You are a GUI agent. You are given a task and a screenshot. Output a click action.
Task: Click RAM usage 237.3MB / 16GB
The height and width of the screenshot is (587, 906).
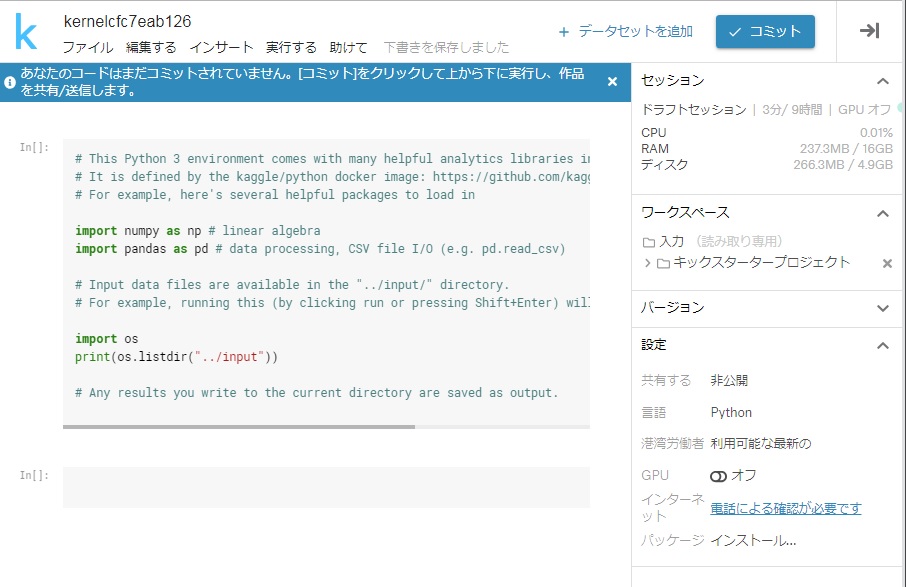tap(846, 149)
